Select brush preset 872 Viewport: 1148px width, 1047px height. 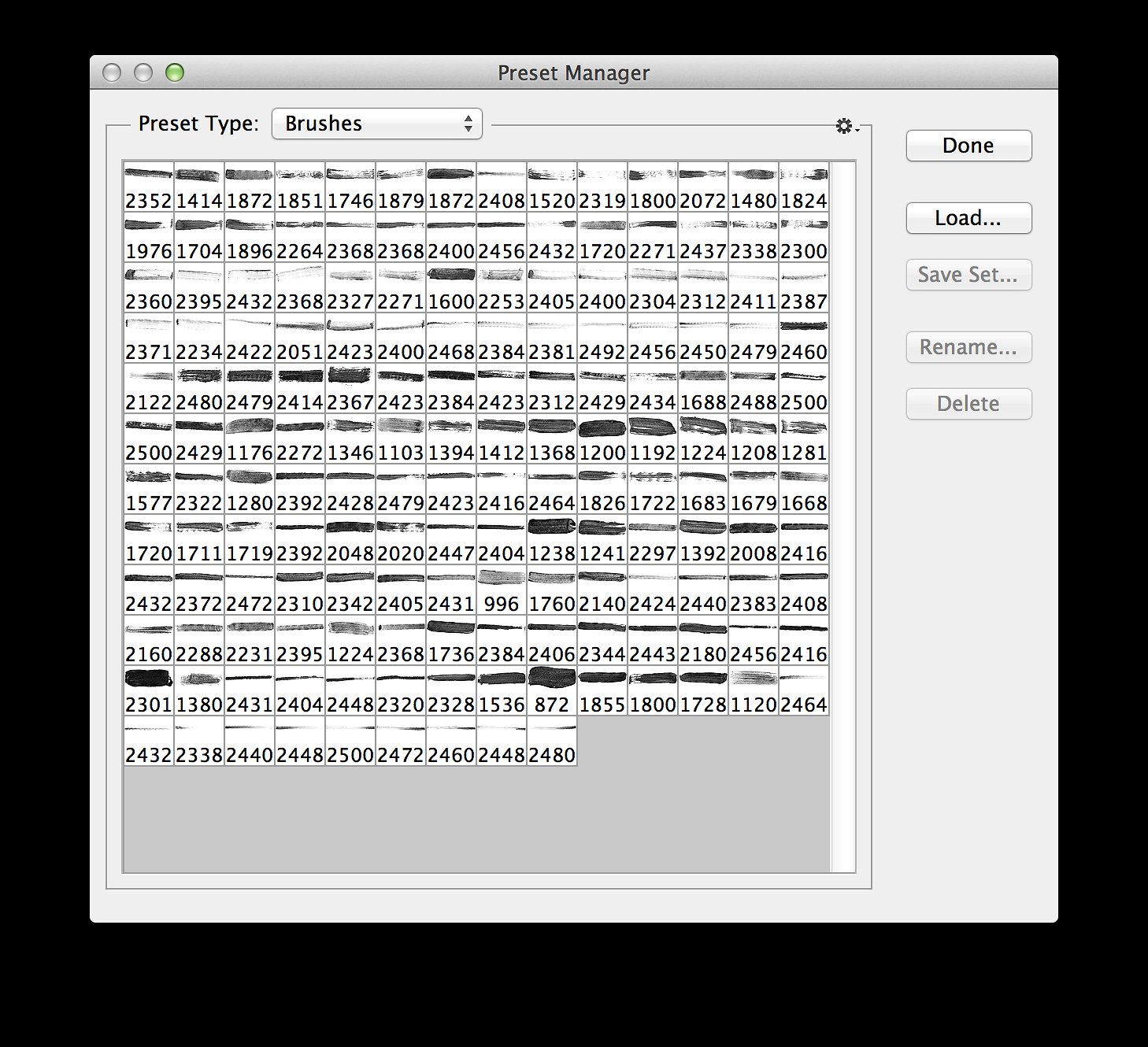click(x=552, y=691)
